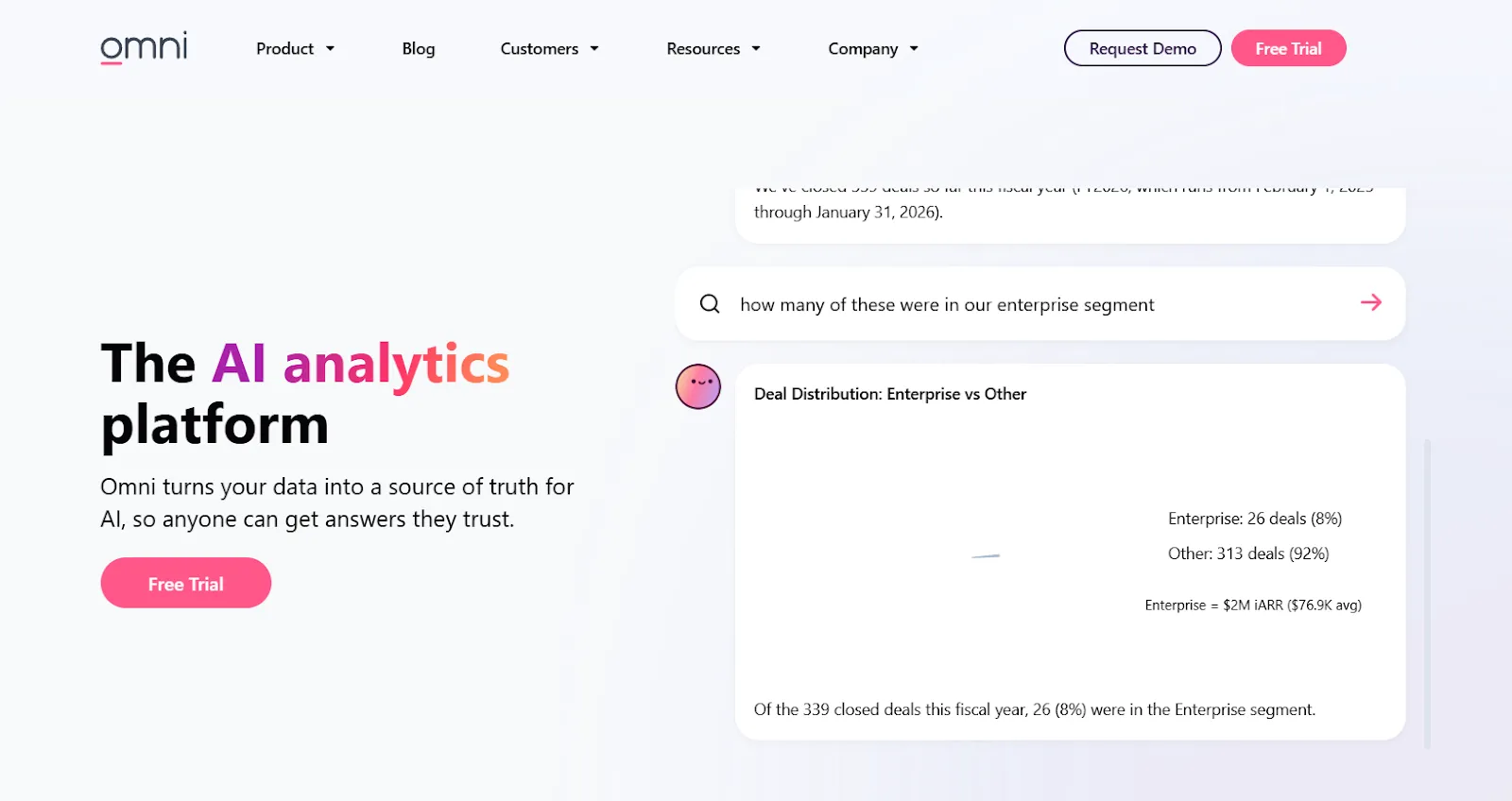Screen dimensions: 1512x801
Task: Click the Request Demo button
Action: tap(1143, 48)
